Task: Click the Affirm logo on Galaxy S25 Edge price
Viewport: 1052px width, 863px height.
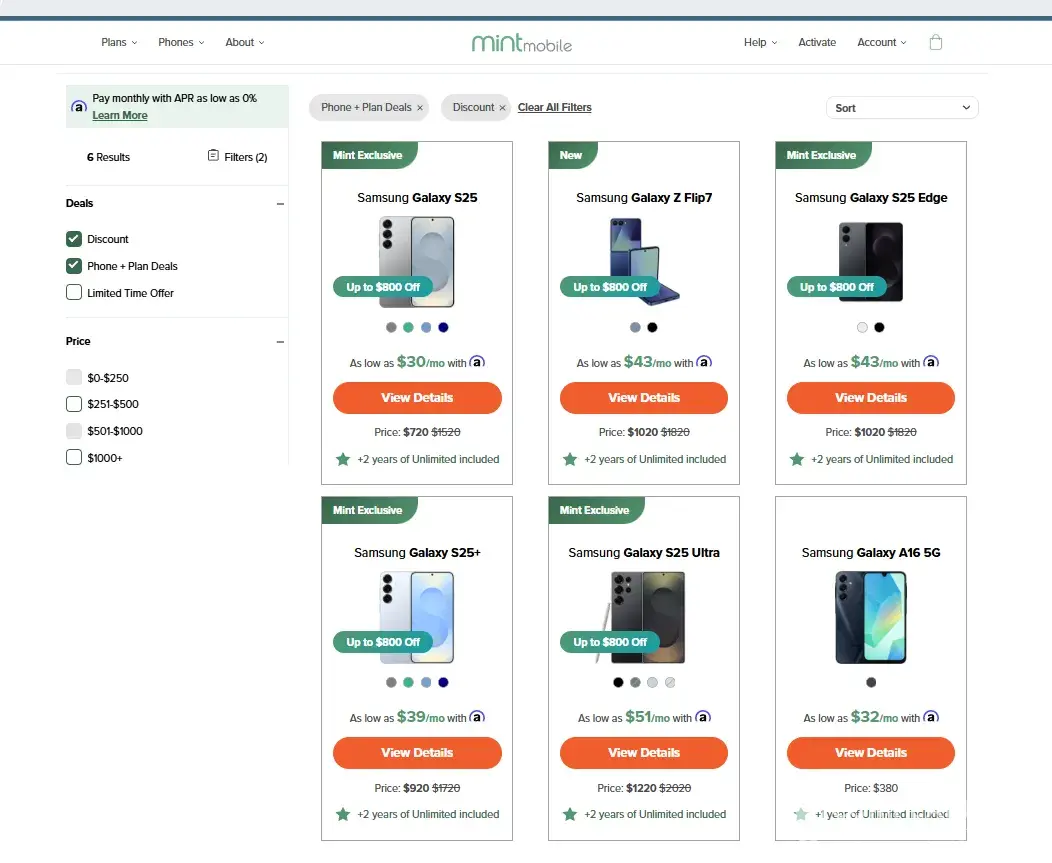Action: pyautogui.click(x=931, y=362)
